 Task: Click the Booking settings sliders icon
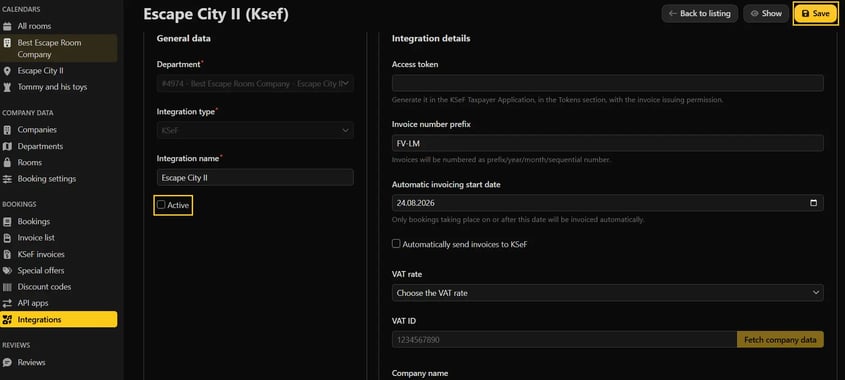click(7, 178)
